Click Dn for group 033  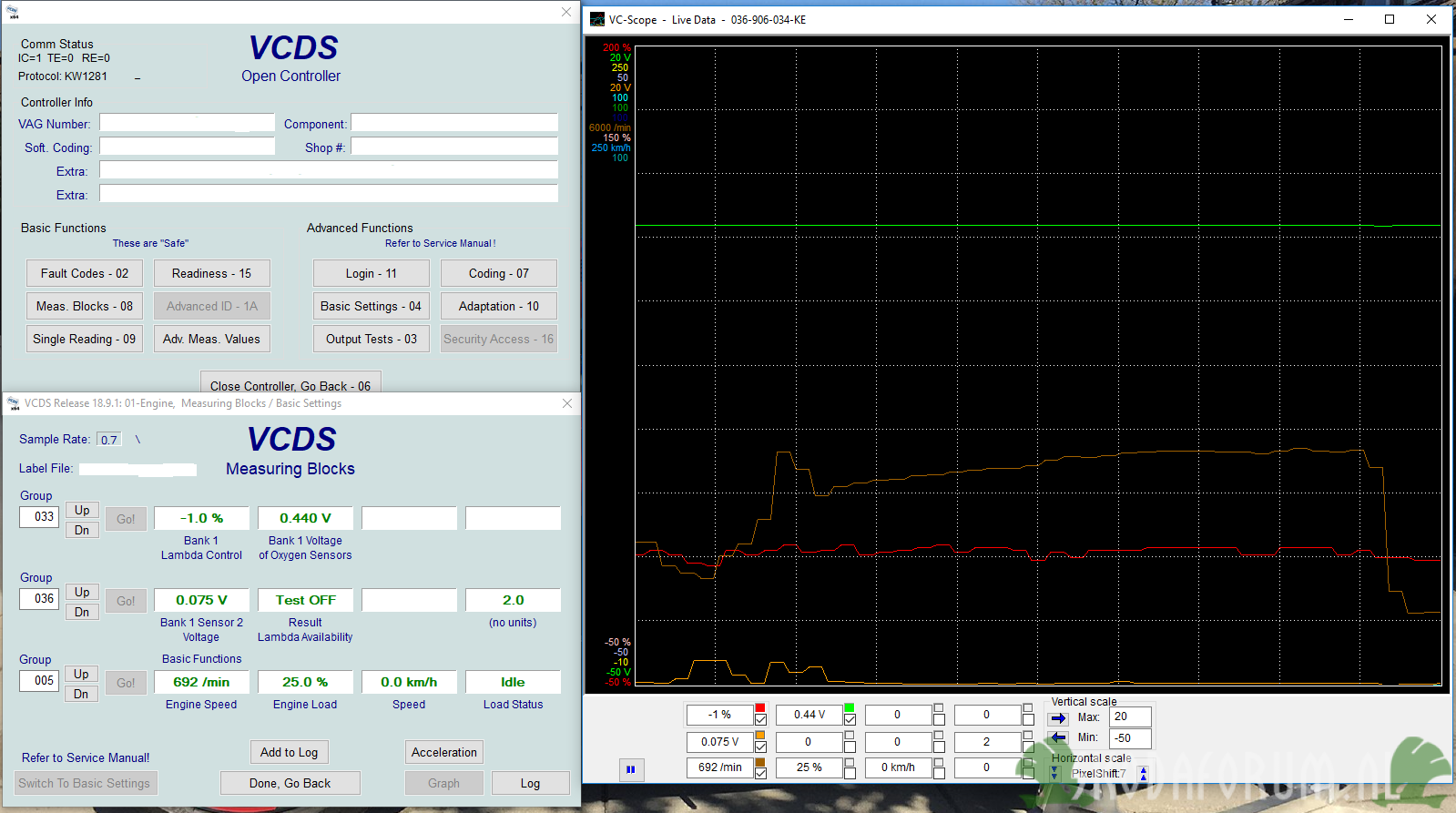click(82, 530)
